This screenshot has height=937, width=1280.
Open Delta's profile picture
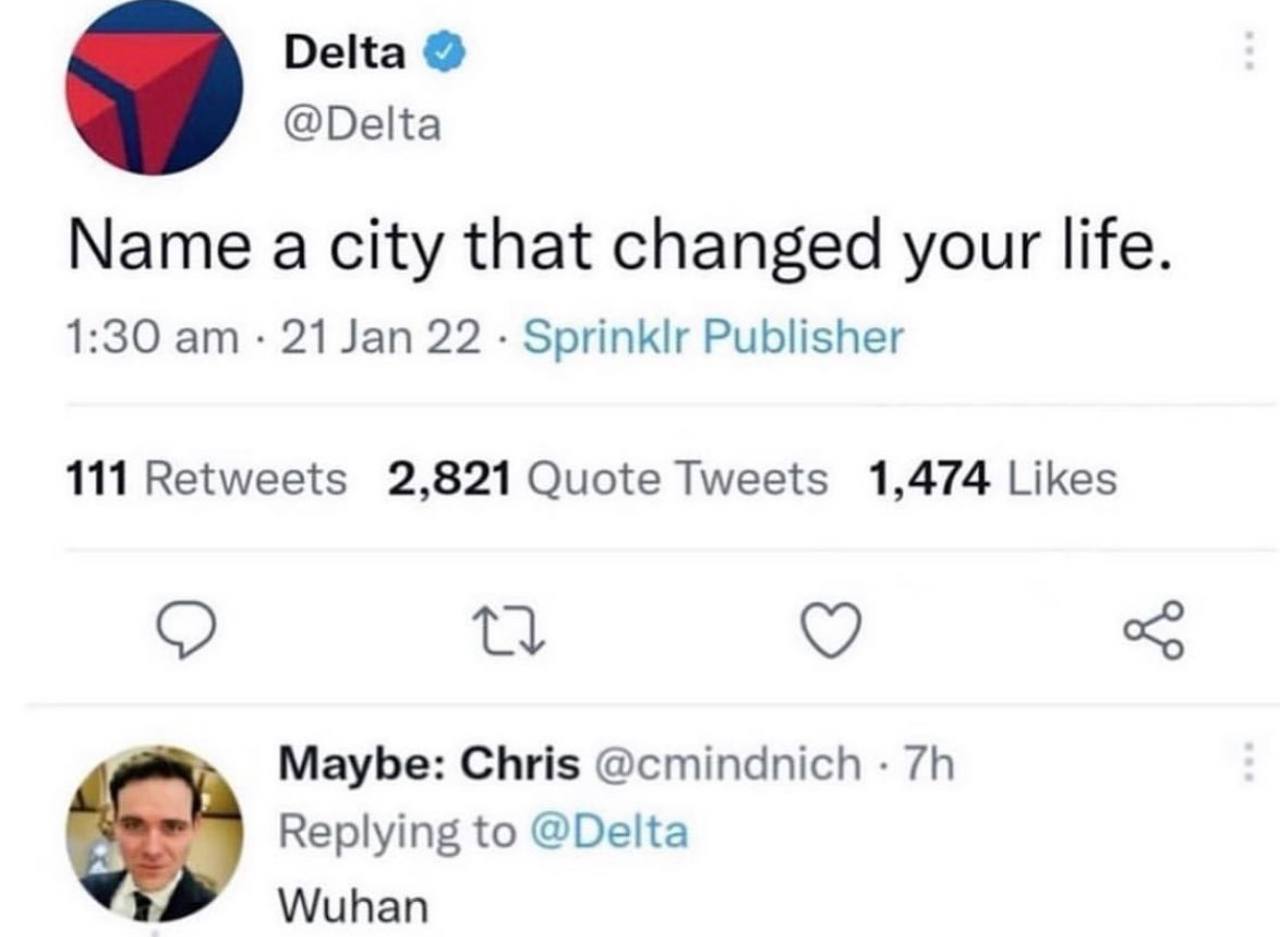[155, 88]
